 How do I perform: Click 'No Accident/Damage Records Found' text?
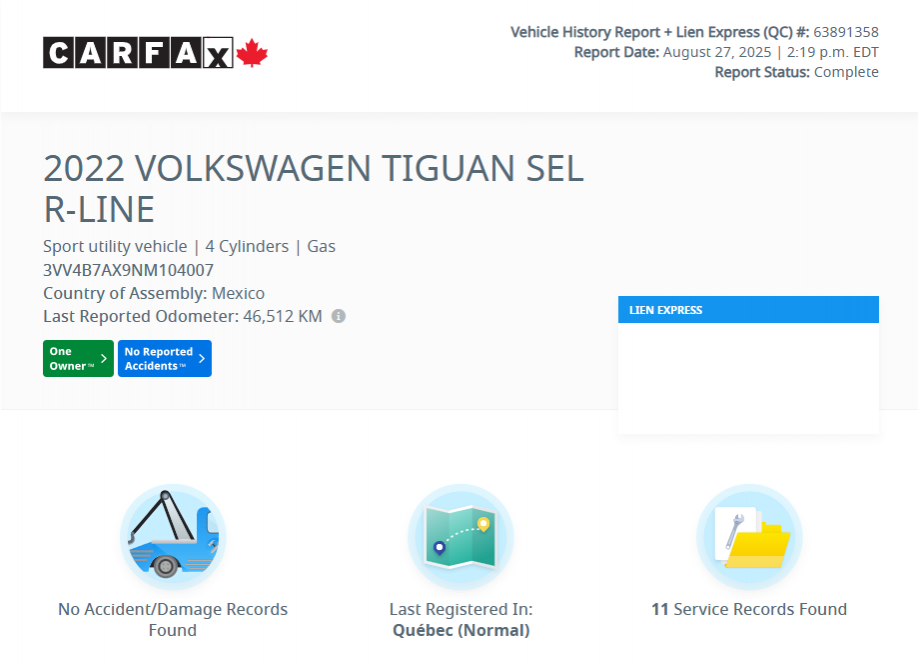(x=173, y=620)
